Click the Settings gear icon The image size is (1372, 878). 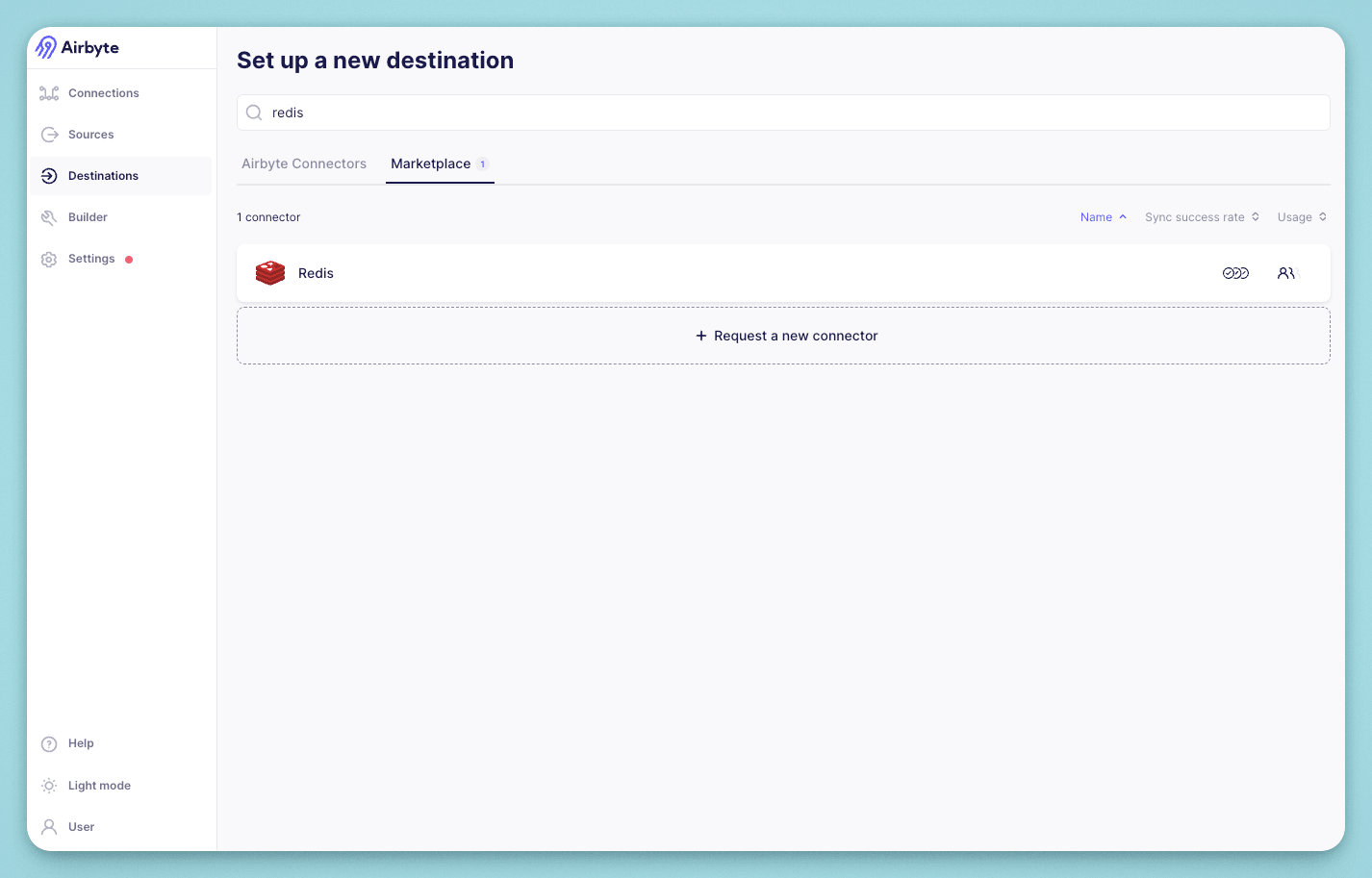49,259
